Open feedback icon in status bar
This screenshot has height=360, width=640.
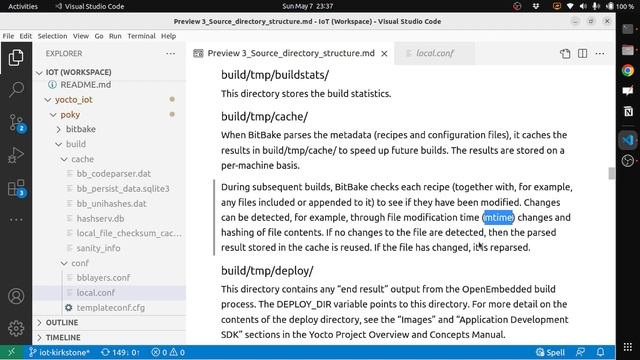click(580, 352)
